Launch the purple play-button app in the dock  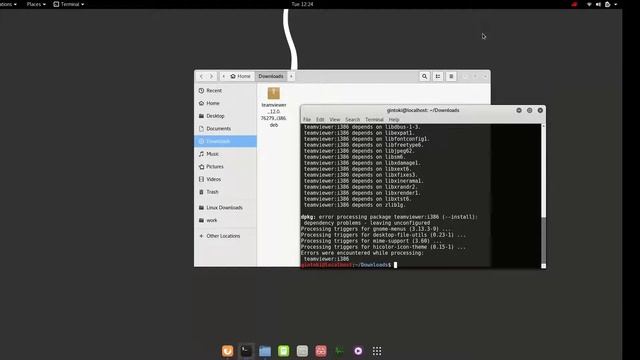[x=358, y=351]
